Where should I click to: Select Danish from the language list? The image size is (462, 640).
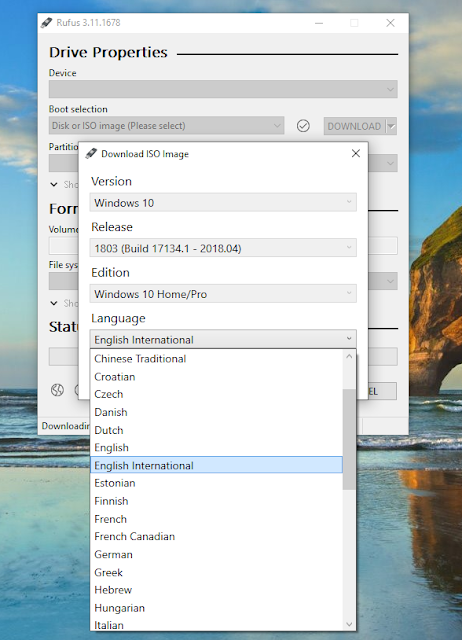tap(216, 412)
